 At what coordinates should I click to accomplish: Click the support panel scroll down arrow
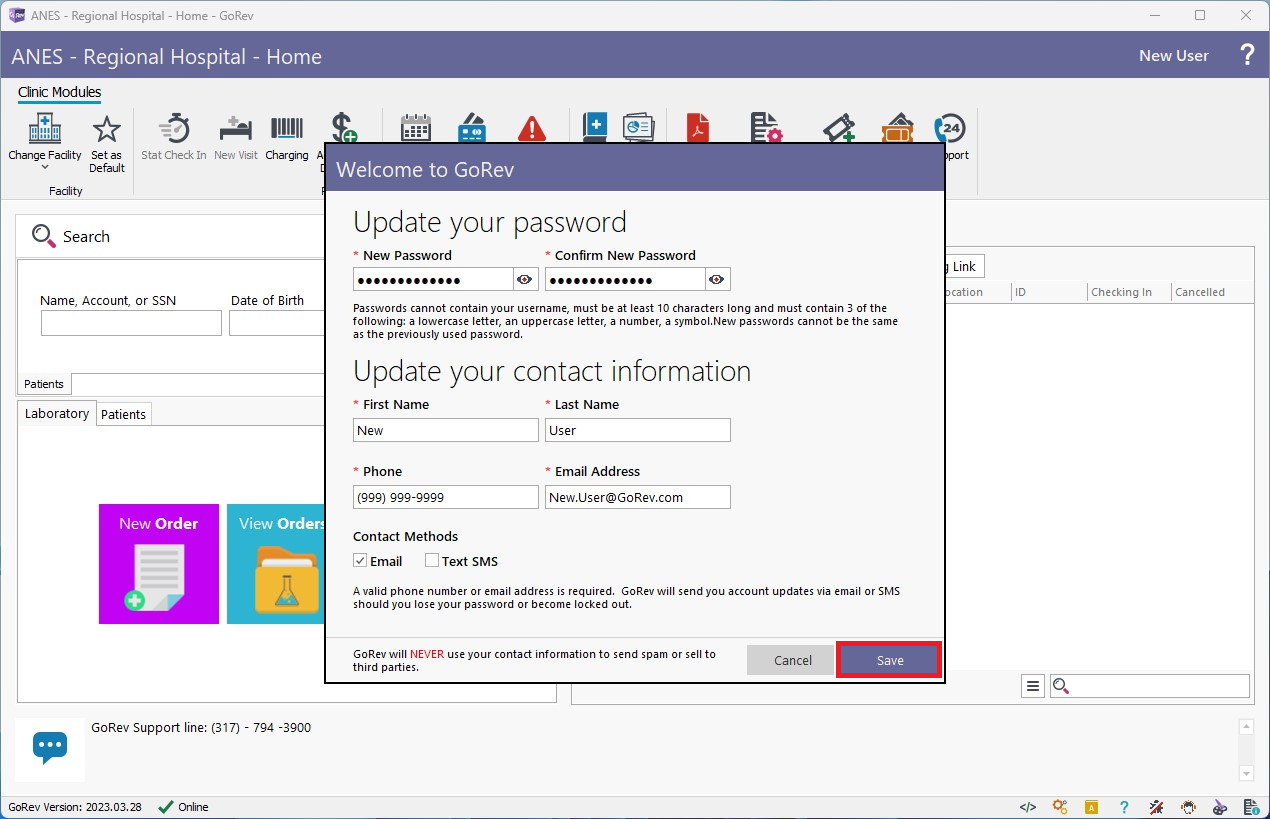point(1246,773)
